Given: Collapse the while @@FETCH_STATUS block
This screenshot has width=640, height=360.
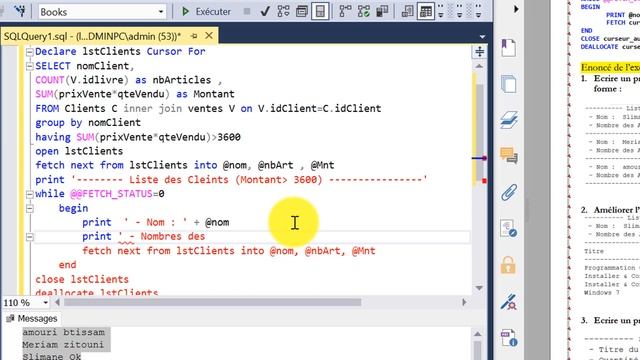Looking at the screenshot, I should pyautogui.click(x=29, y=194).
